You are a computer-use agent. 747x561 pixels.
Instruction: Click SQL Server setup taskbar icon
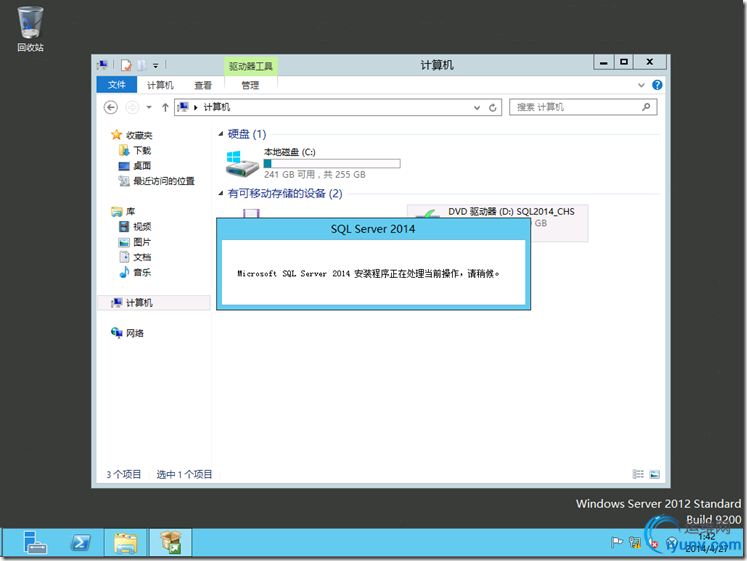(171, 543)
